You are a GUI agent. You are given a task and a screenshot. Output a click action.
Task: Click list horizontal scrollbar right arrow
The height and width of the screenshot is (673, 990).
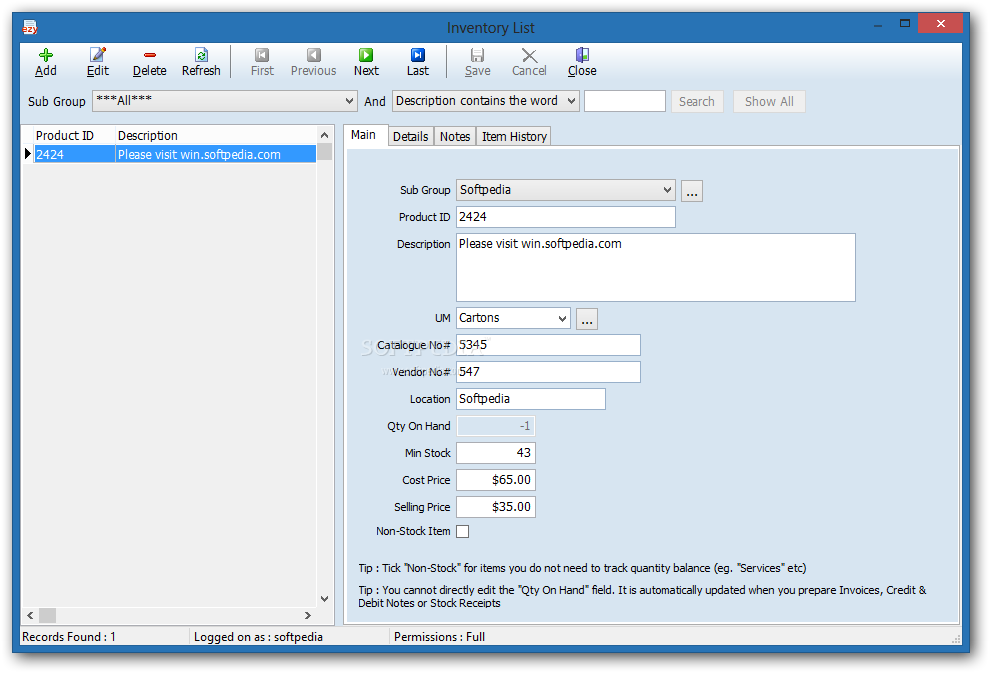pyautogui.click(x=308, y=615)
